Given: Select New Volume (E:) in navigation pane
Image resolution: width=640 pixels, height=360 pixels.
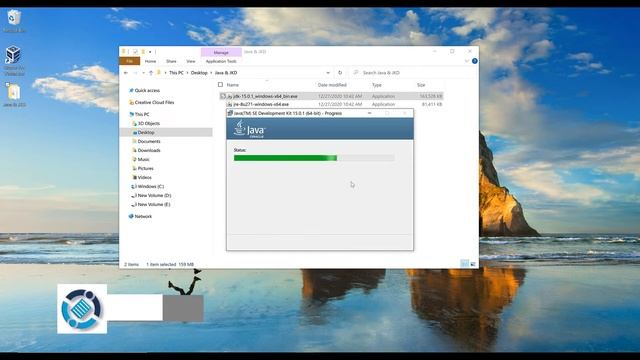Looking at the screenshot, I should [153, 204].
